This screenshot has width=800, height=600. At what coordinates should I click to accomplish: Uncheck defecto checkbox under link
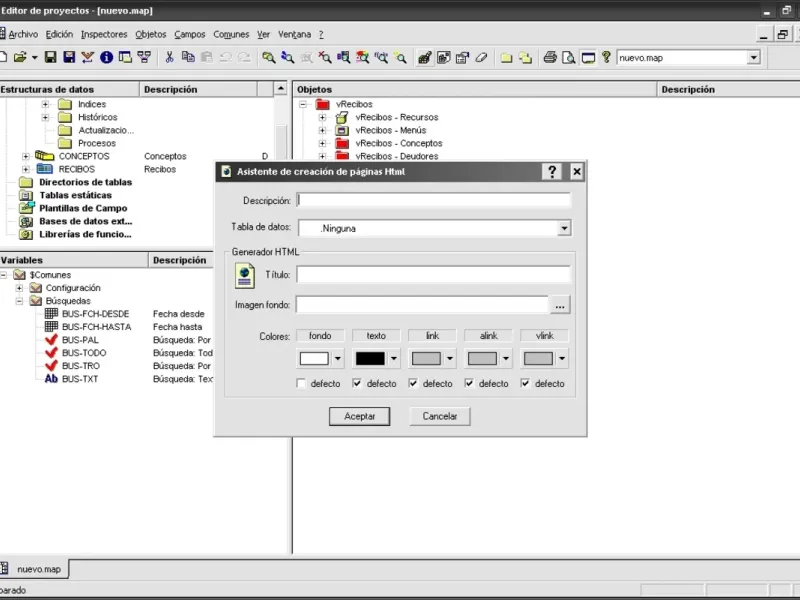coord(413,383)
